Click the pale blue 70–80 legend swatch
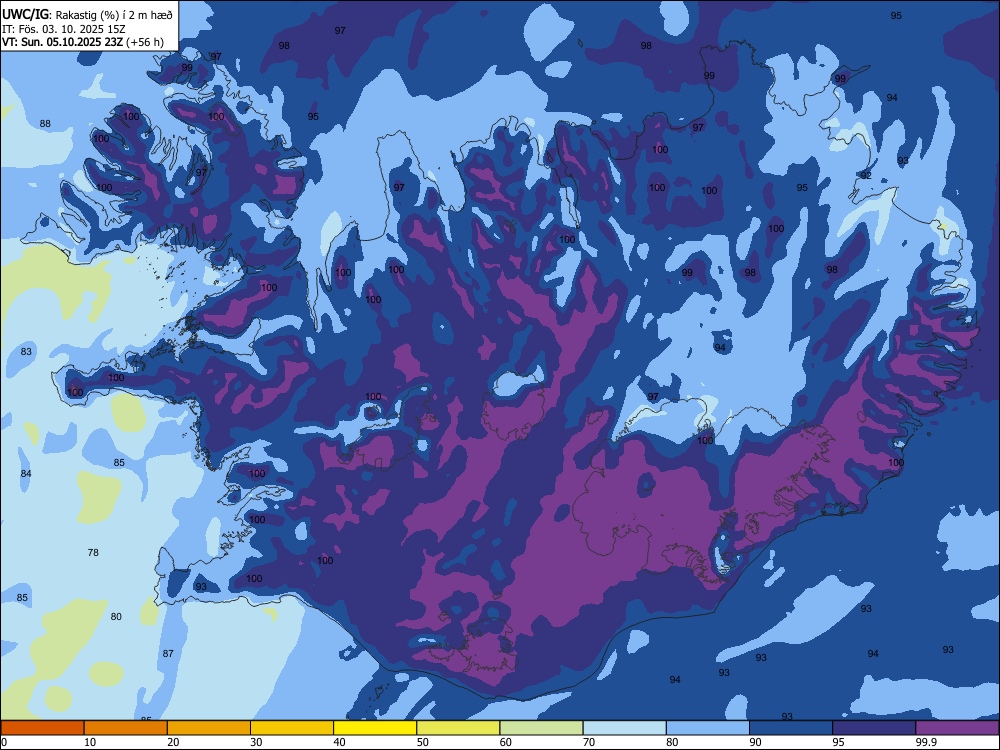Screen dimensions: 1000x750 click(624, 728)
